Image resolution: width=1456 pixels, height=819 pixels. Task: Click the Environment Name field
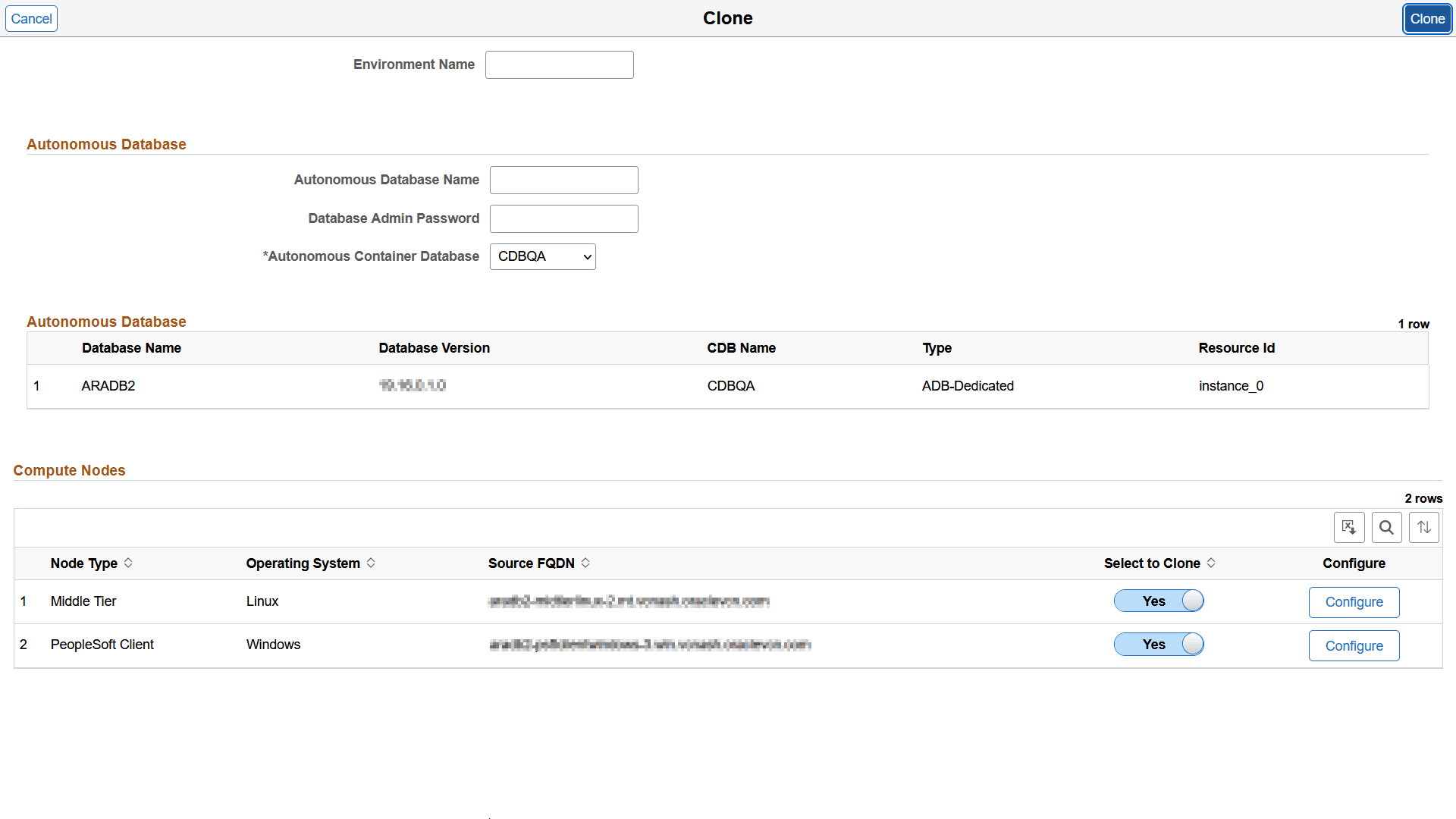coord(559,64)
